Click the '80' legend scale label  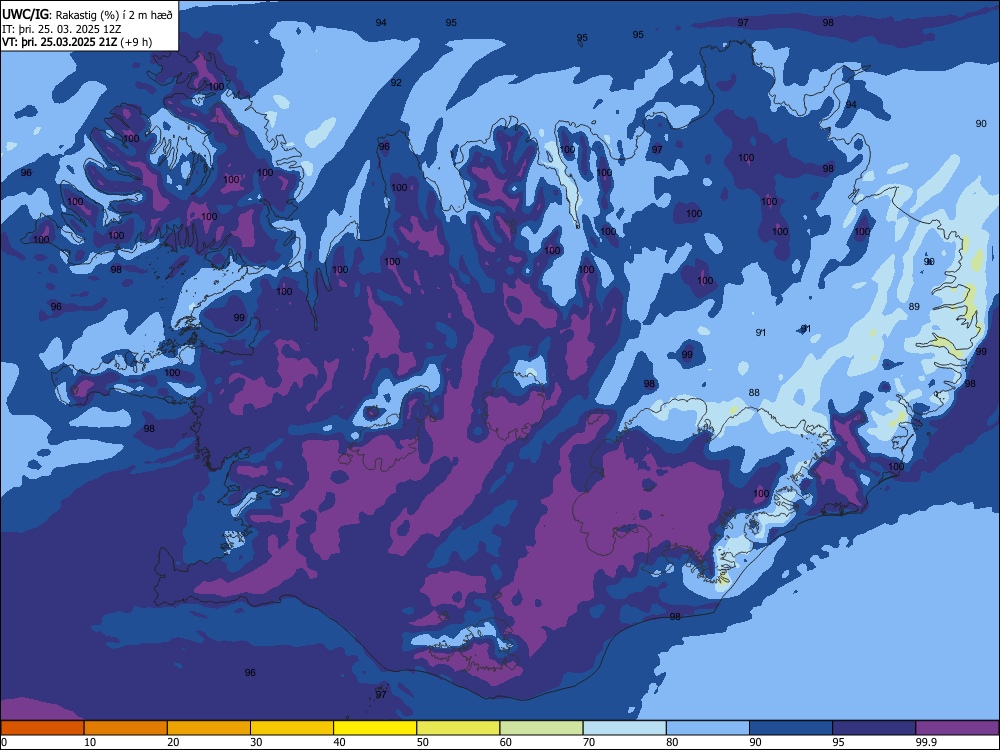click(x=672, y=742)
